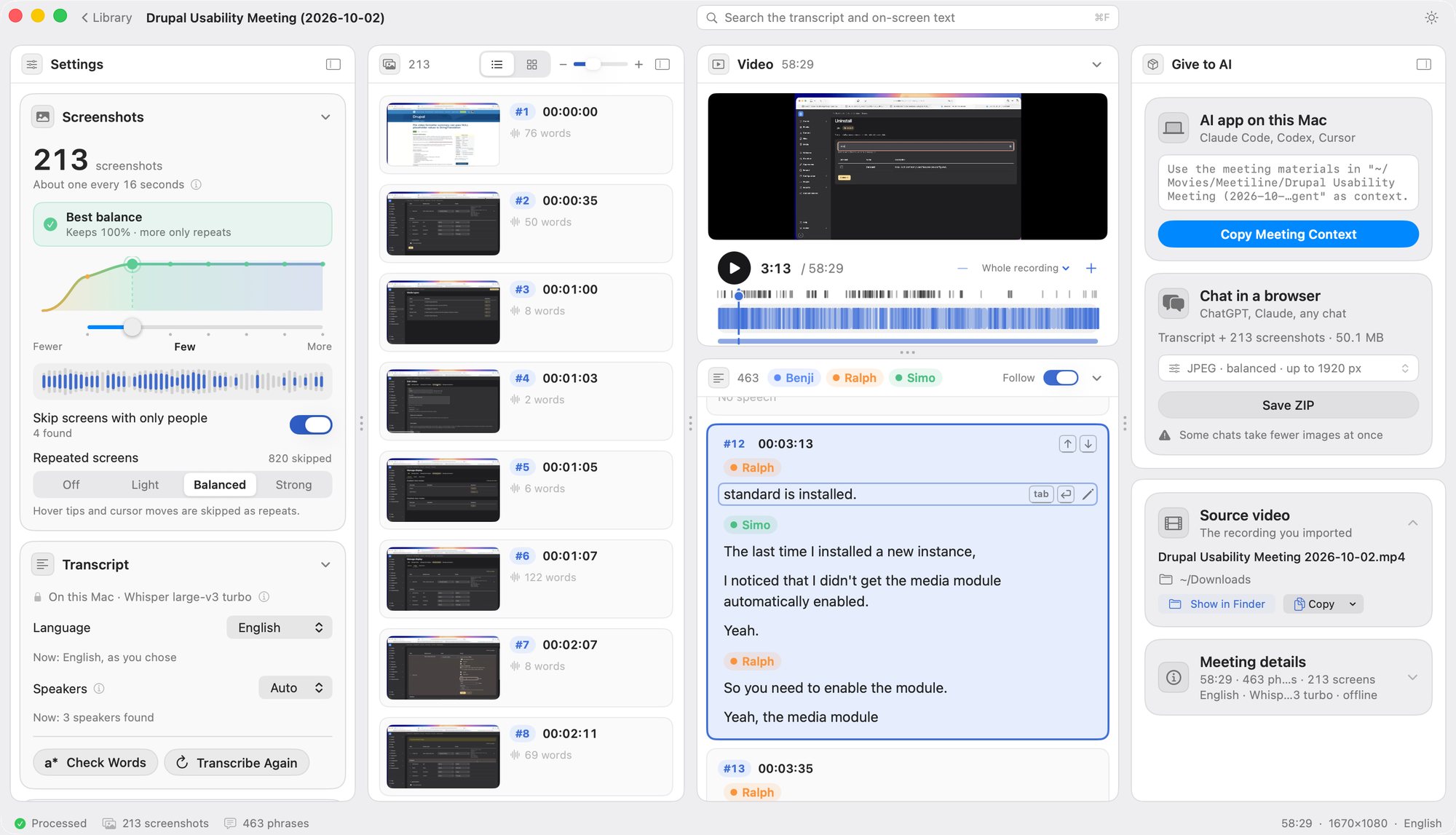
Task: Collapse the Screenshots settings section
Action: pos(325,116)
